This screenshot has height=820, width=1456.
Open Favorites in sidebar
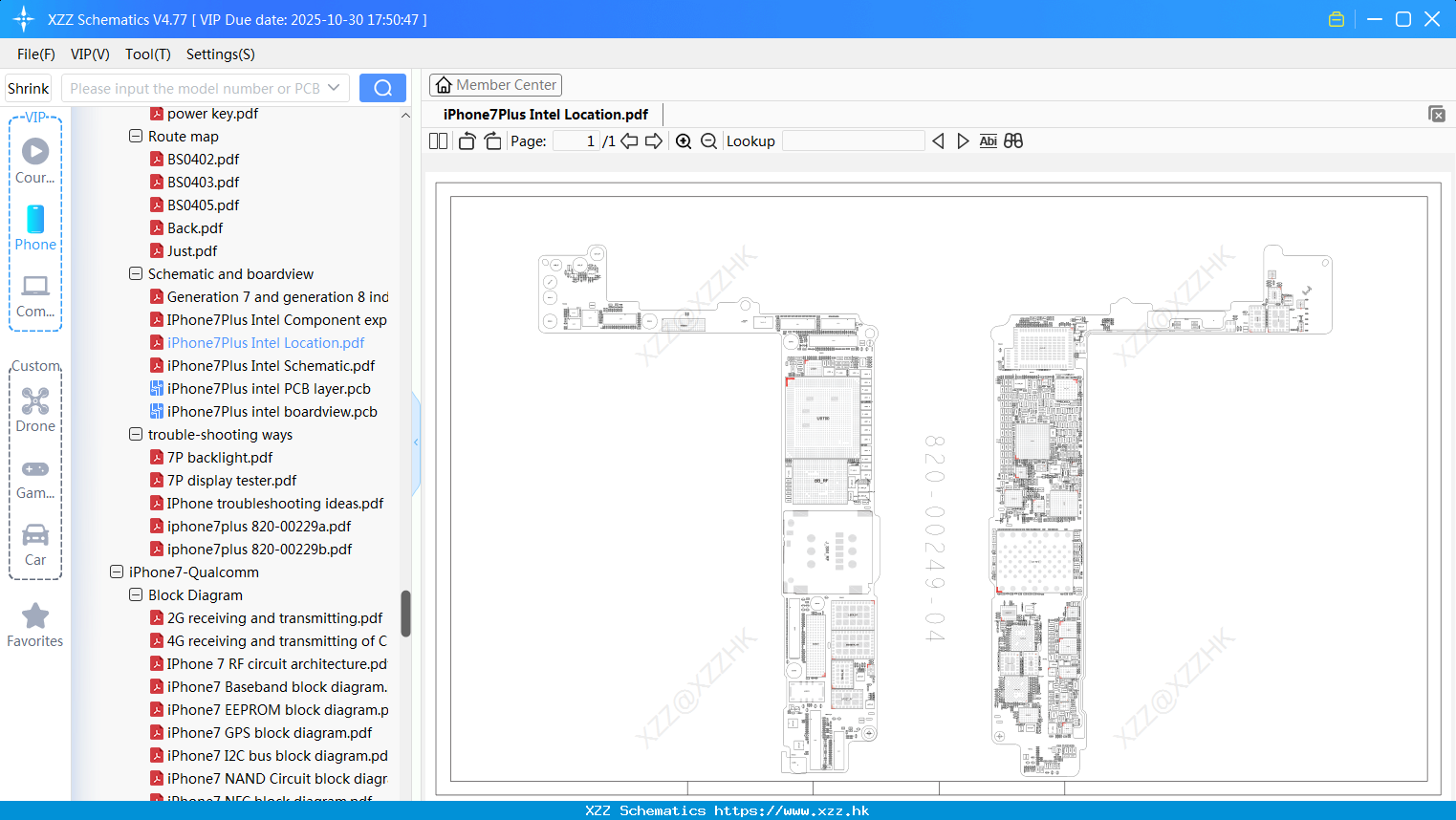click(x=35, y=626)
